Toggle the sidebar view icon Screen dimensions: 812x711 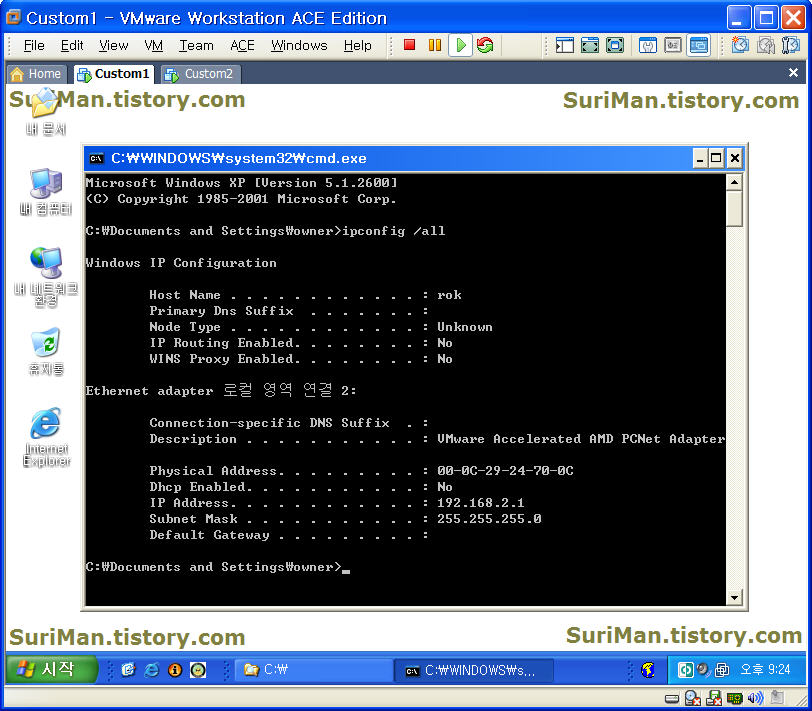pos(564,46)
